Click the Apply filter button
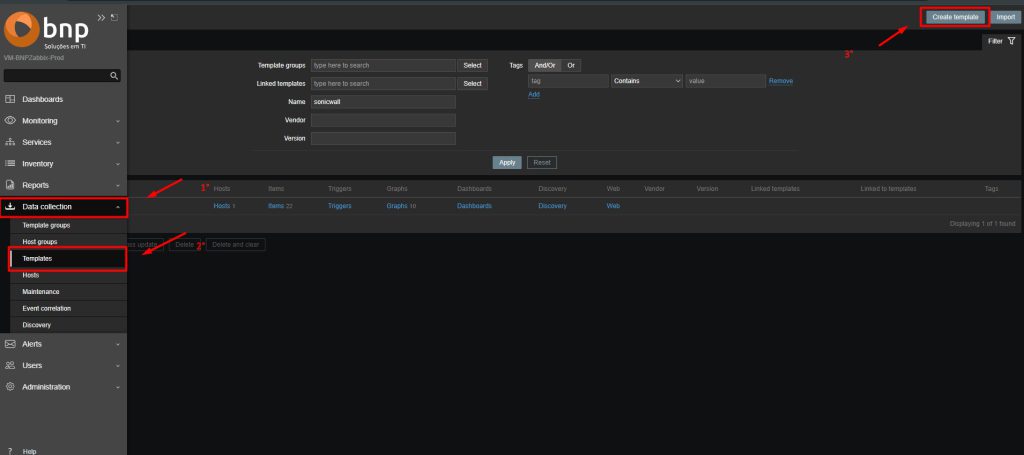 [507, 162]
